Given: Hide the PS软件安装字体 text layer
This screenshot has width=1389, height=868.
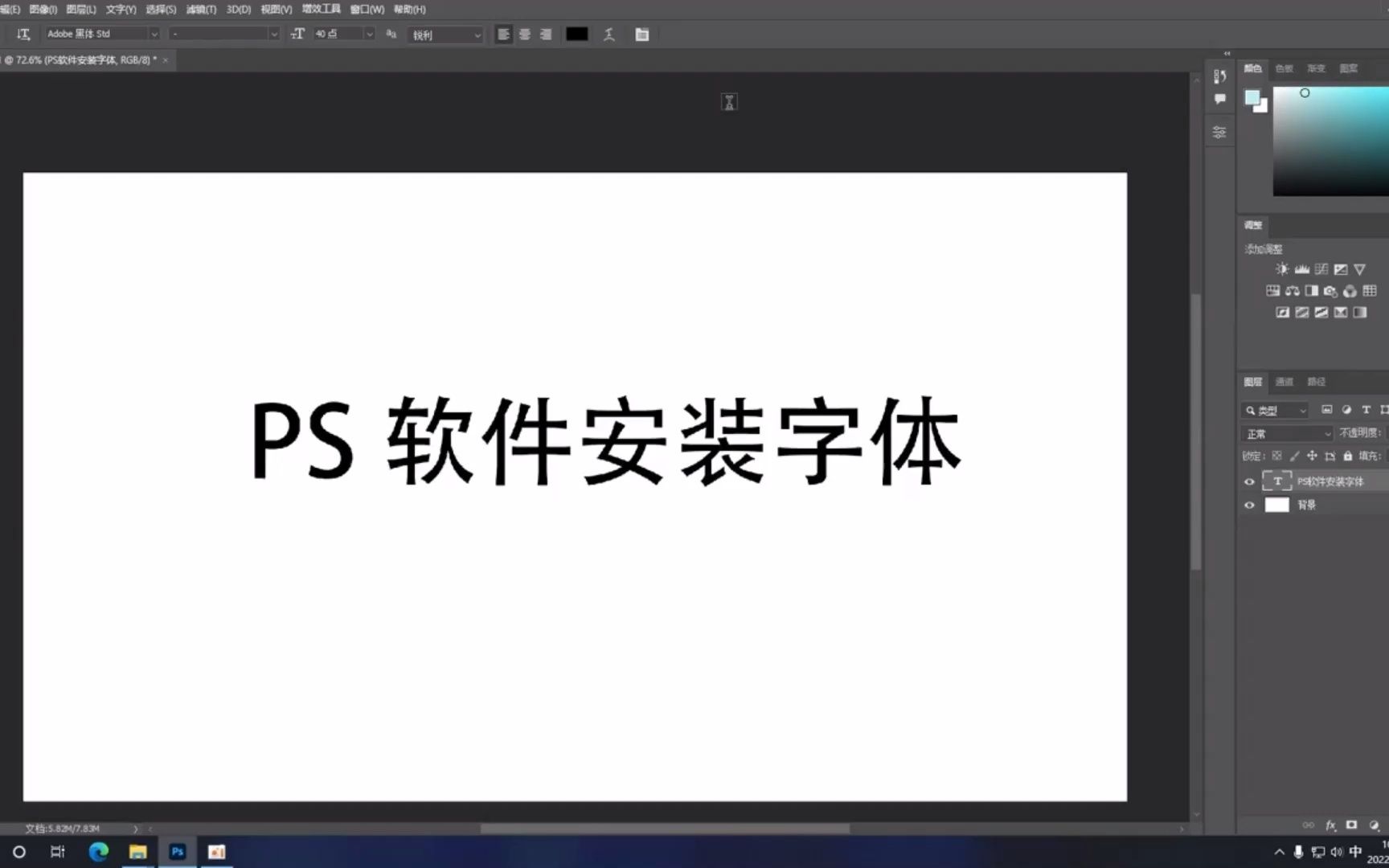Looking at the screenshot, I should 1249,482.
